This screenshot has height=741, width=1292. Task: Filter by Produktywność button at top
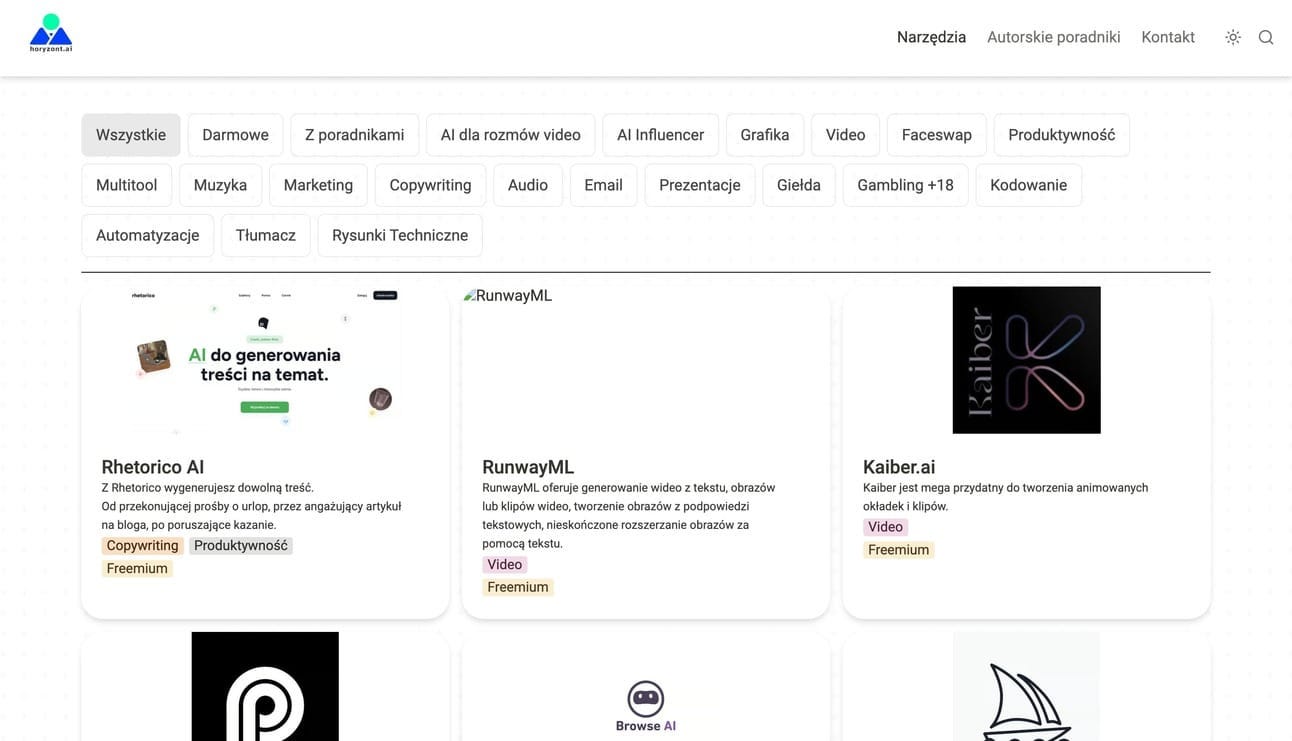1062,135
